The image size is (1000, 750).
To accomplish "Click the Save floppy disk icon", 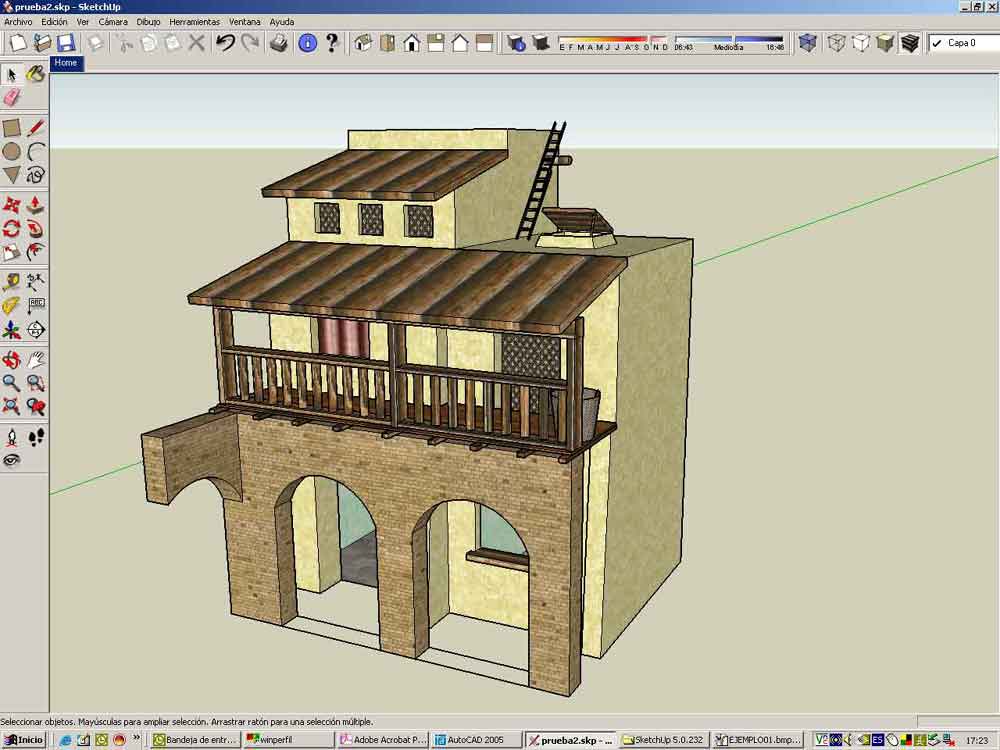I will (66, 43).
